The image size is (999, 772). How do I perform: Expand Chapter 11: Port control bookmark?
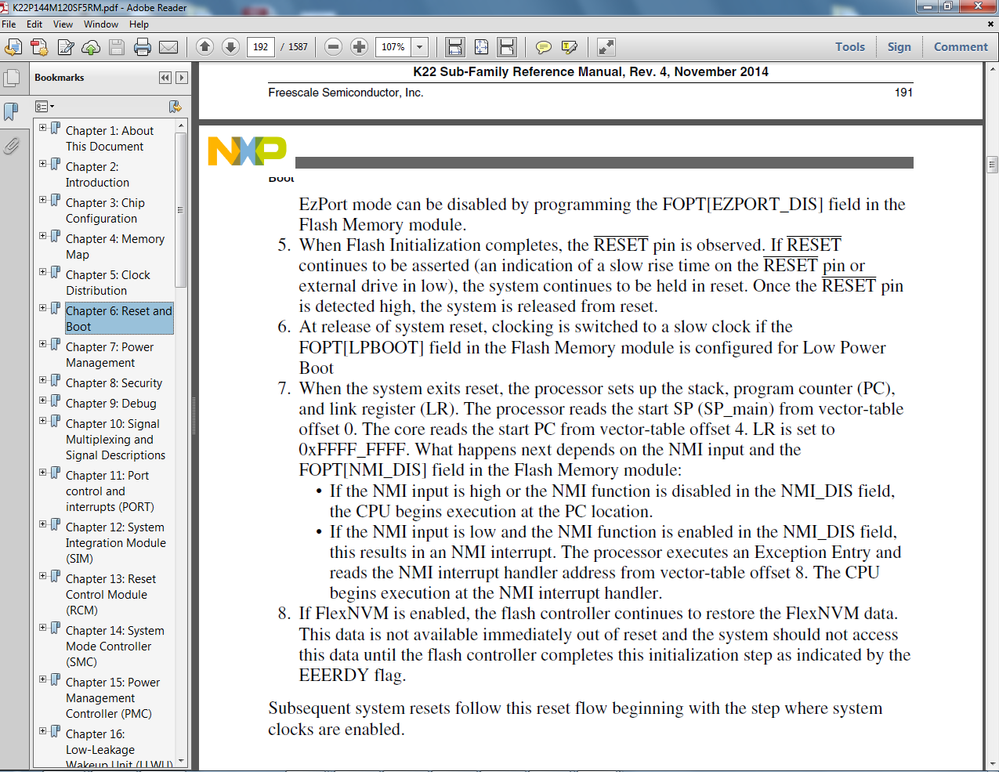pos(43,473)
